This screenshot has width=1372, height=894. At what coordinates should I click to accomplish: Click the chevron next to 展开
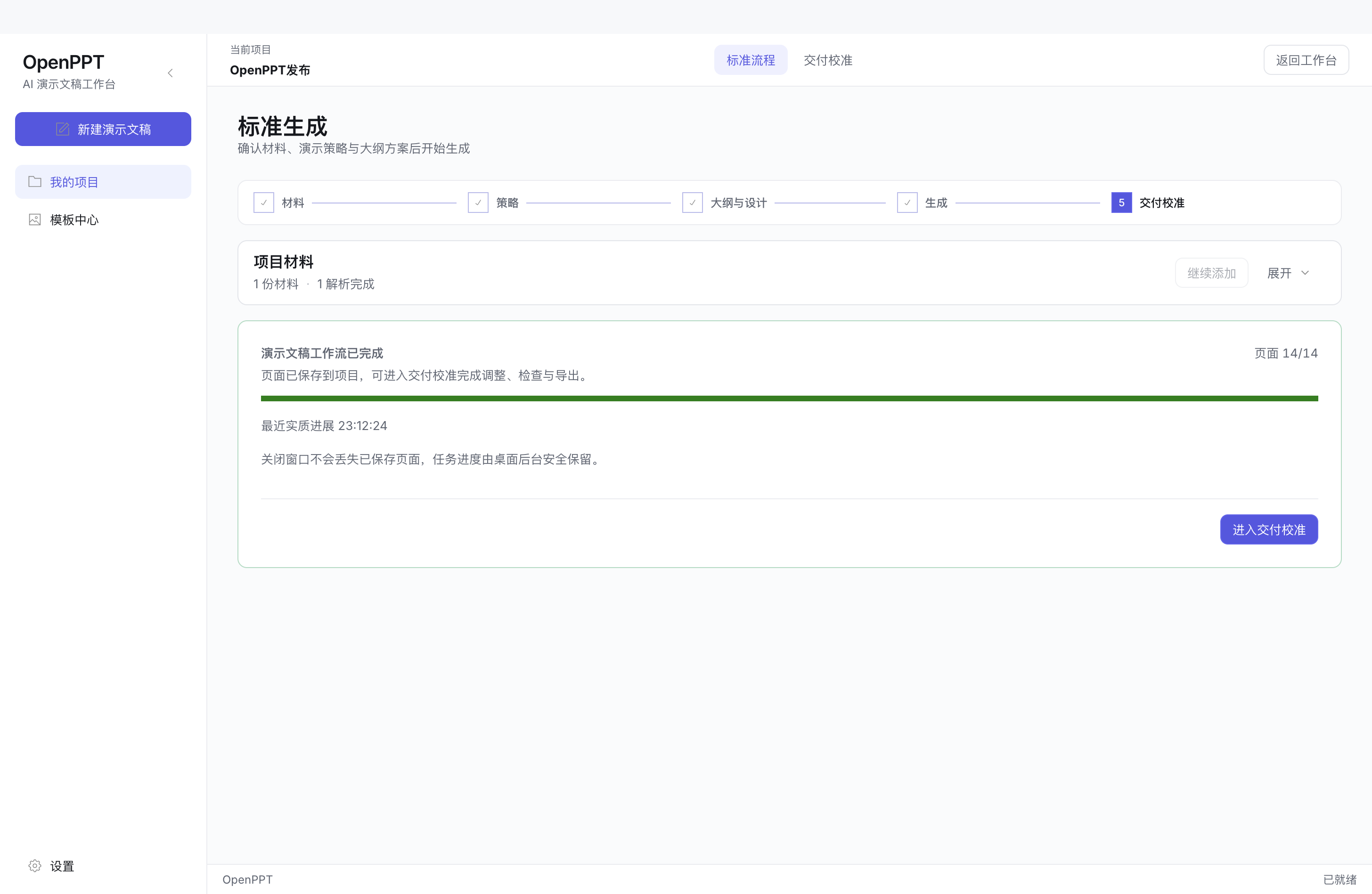(1305, 273)
